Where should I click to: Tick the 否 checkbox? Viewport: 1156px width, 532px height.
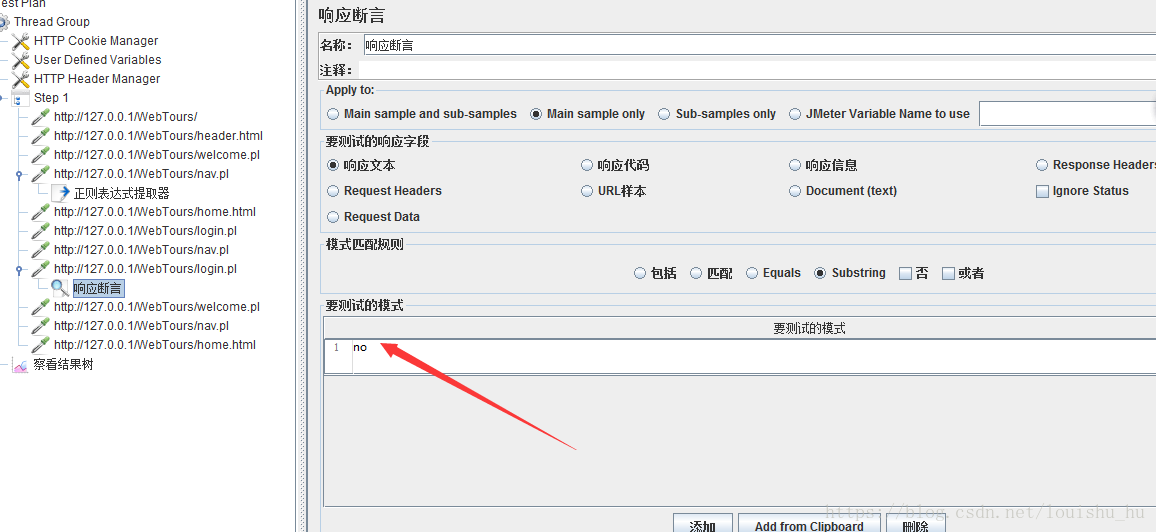coord(905,273)
